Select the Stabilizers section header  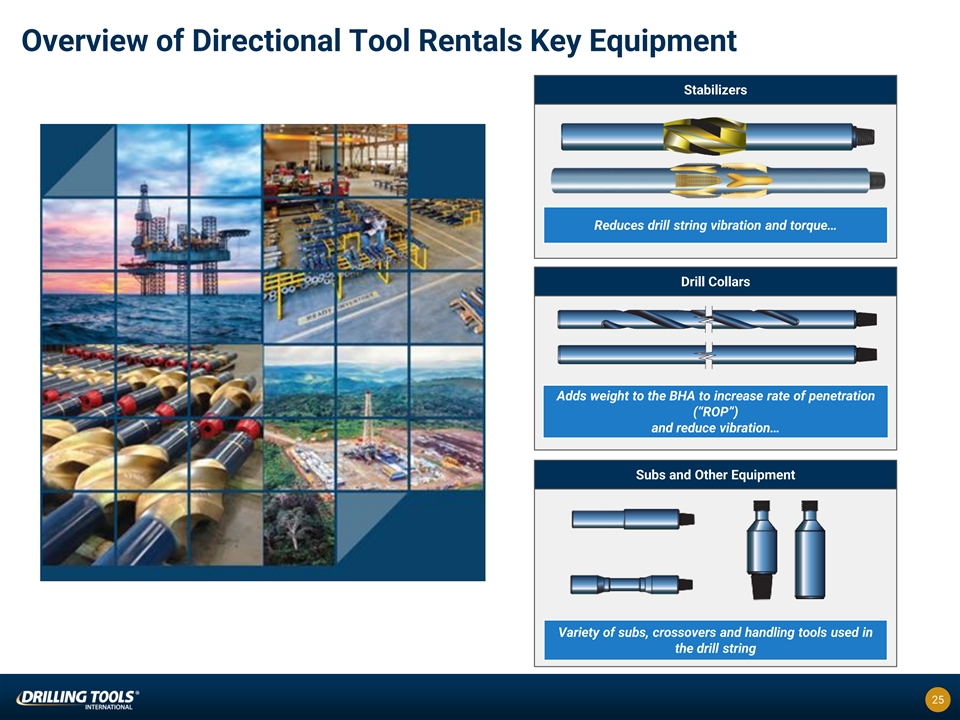[x=715, y=89]
